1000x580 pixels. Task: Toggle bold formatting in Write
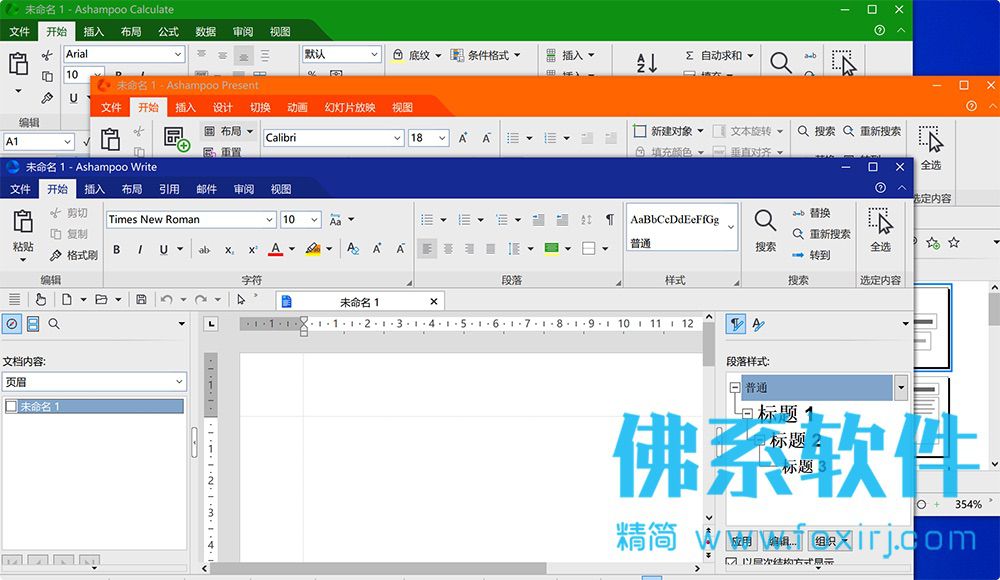pos(117,249)
